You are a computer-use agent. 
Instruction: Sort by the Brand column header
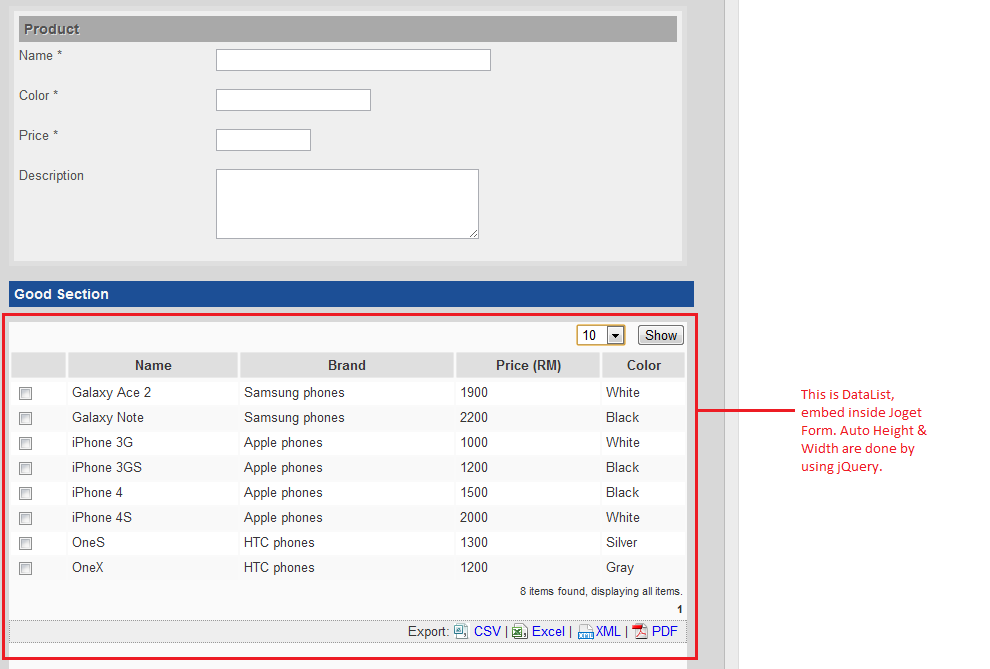pos(347,365)
